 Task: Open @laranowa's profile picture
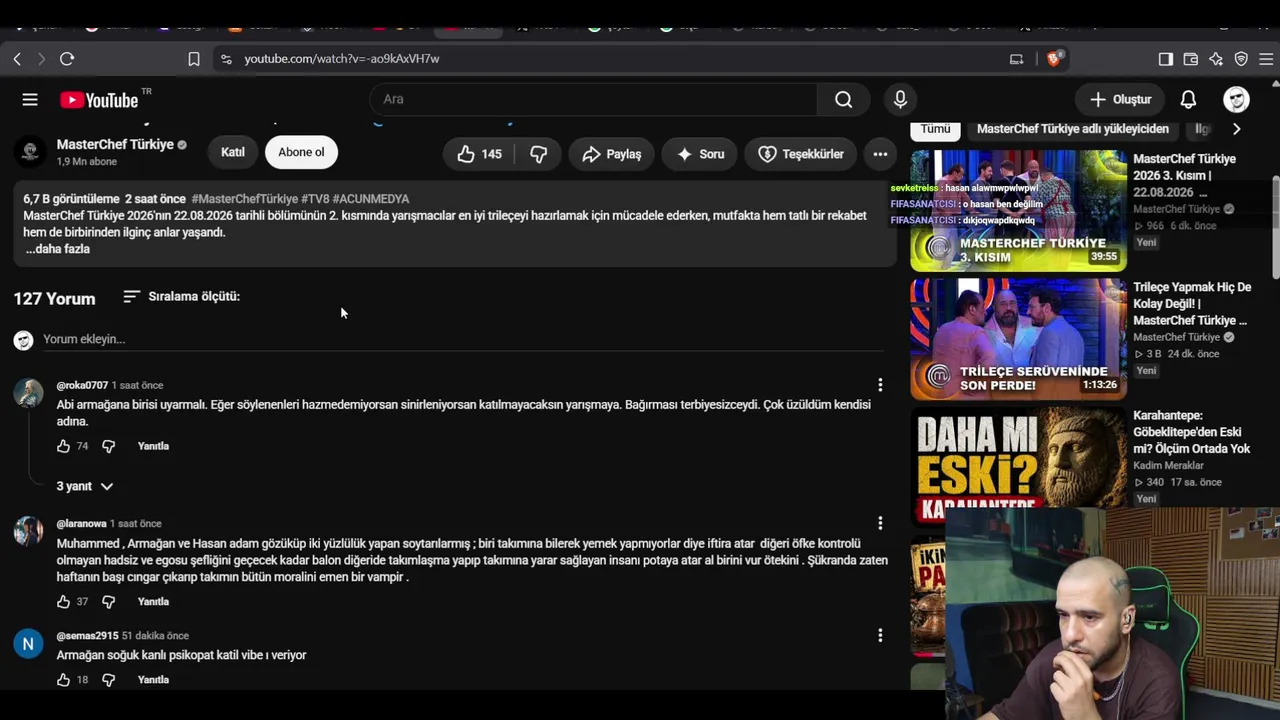[28, 531]
